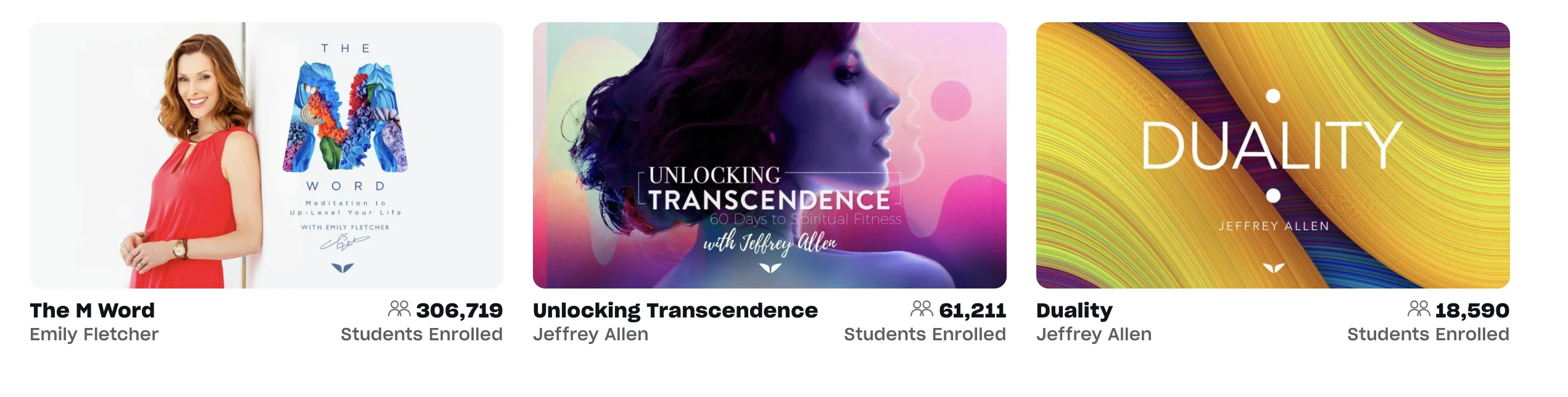Click author name Emily Fletcher
1568x397 pixels.
pyautogui.click(x=94, y=334)
